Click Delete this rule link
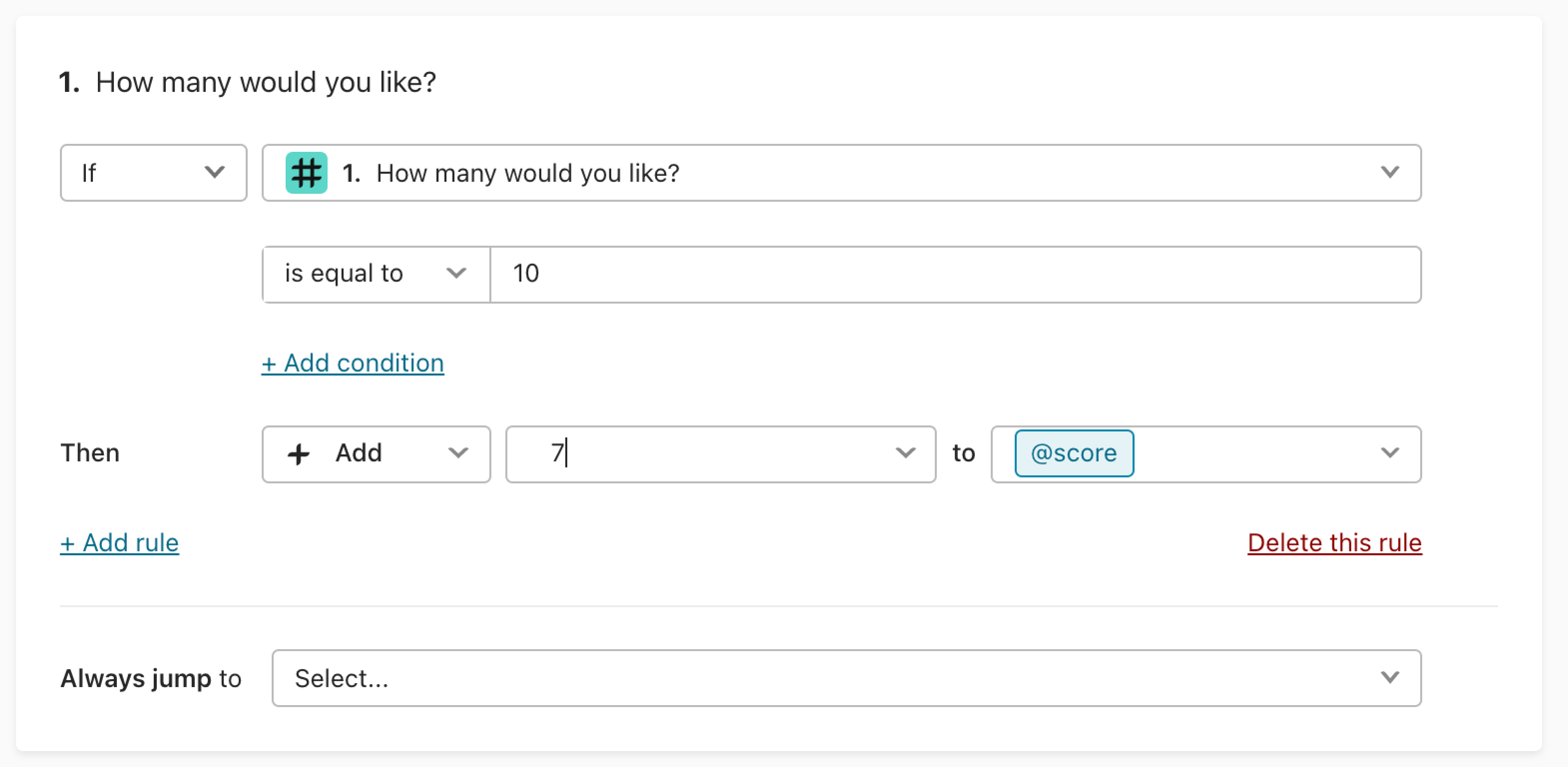The height and width of the screenshot is (767, 1568). click(1335, 543)
